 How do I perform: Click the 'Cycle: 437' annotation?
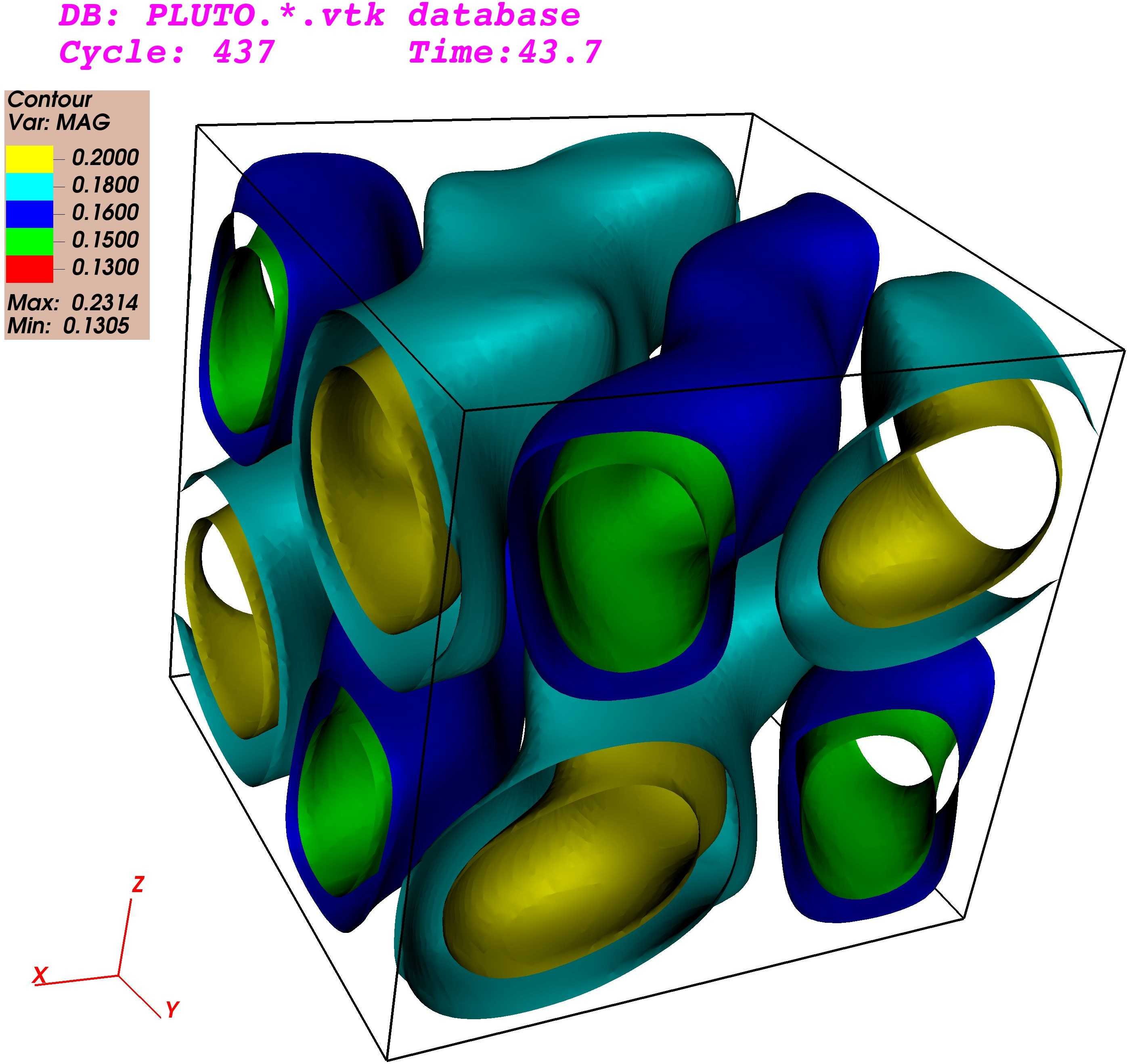point(167,53)
